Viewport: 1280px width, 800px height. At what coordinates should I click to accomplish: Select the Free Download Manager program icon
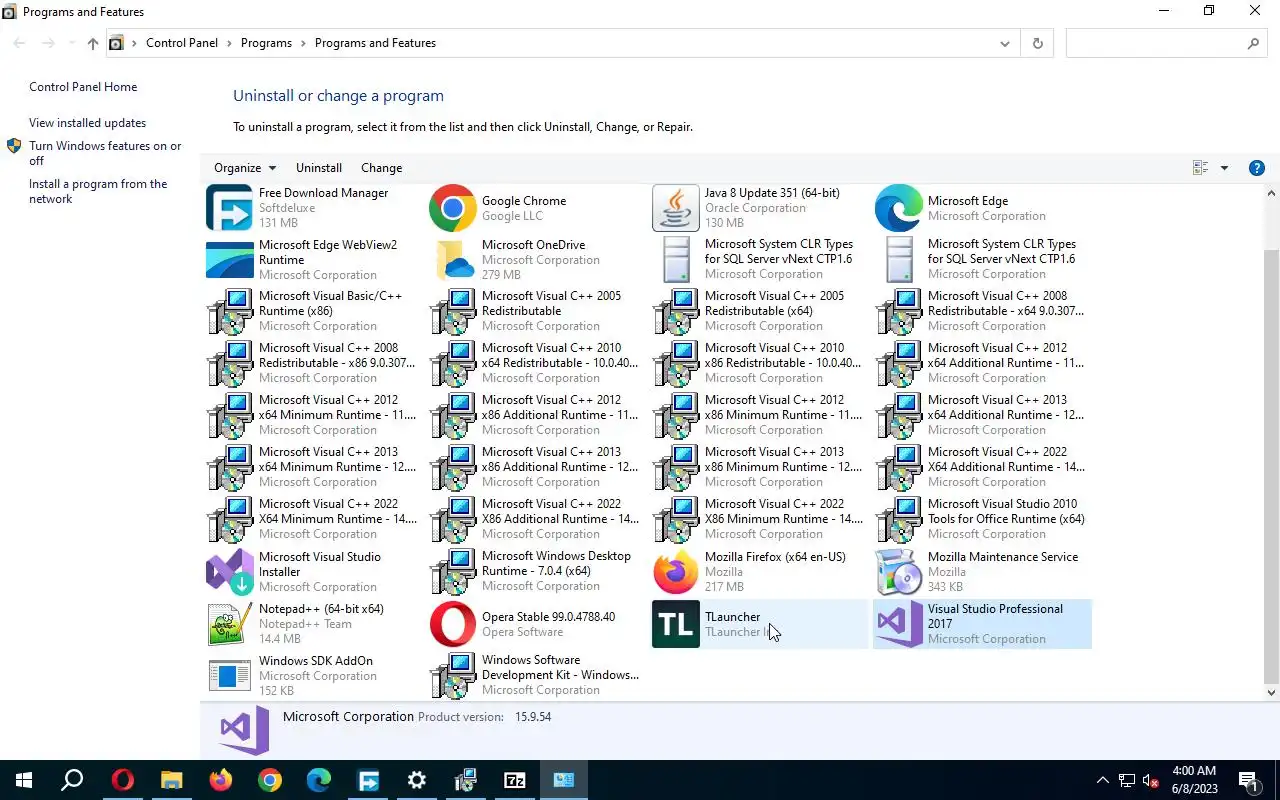coord(229,208)
